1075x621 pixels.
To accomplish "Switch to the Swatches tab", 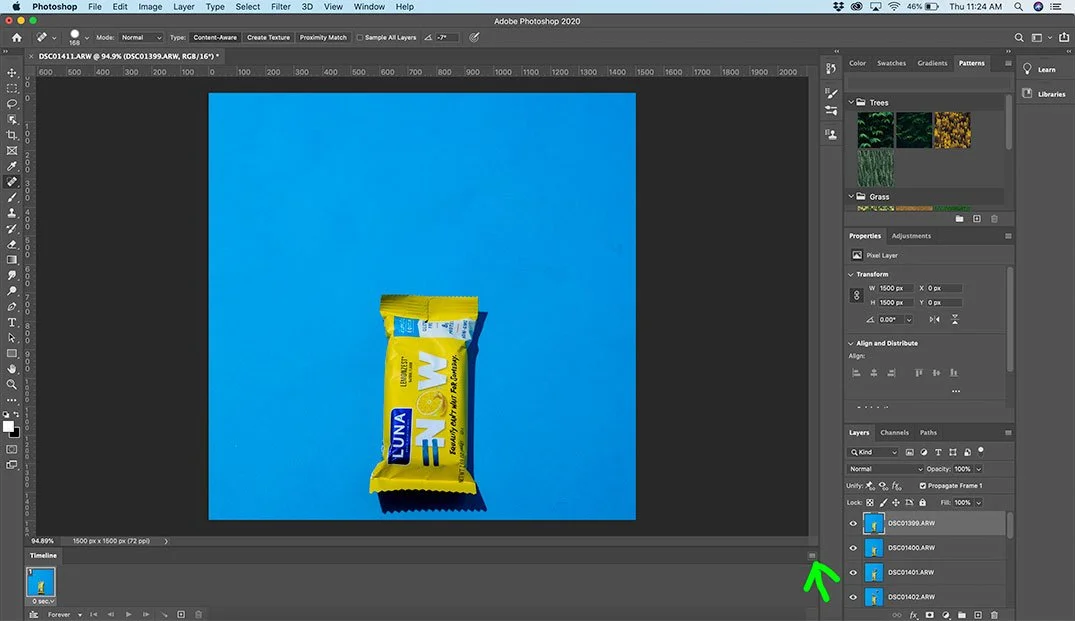I will tap(891, 63).
